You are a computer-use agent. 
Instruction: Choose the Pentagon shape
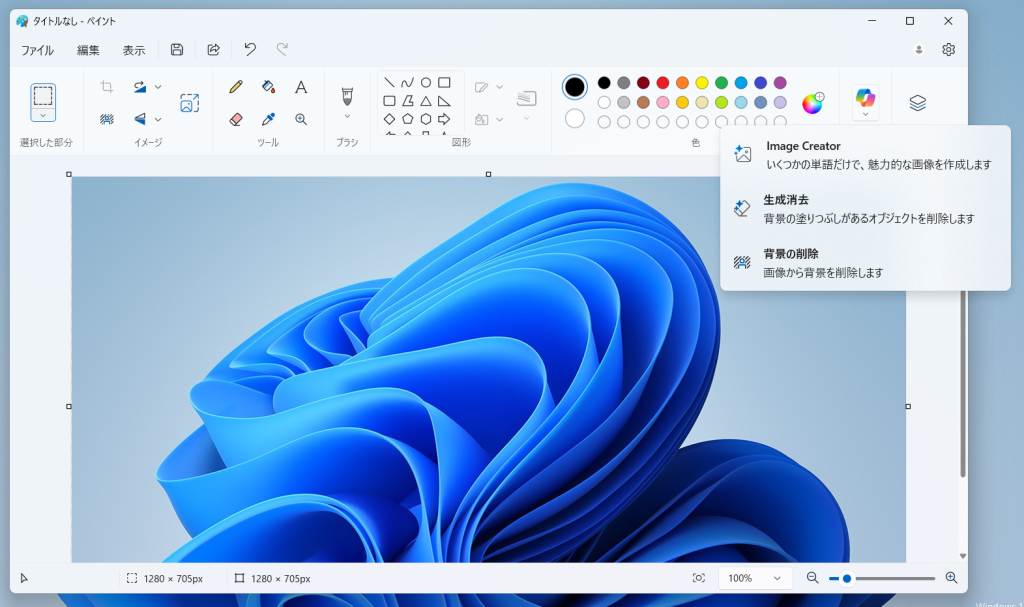pyautogui.click(x=408, y=119)
